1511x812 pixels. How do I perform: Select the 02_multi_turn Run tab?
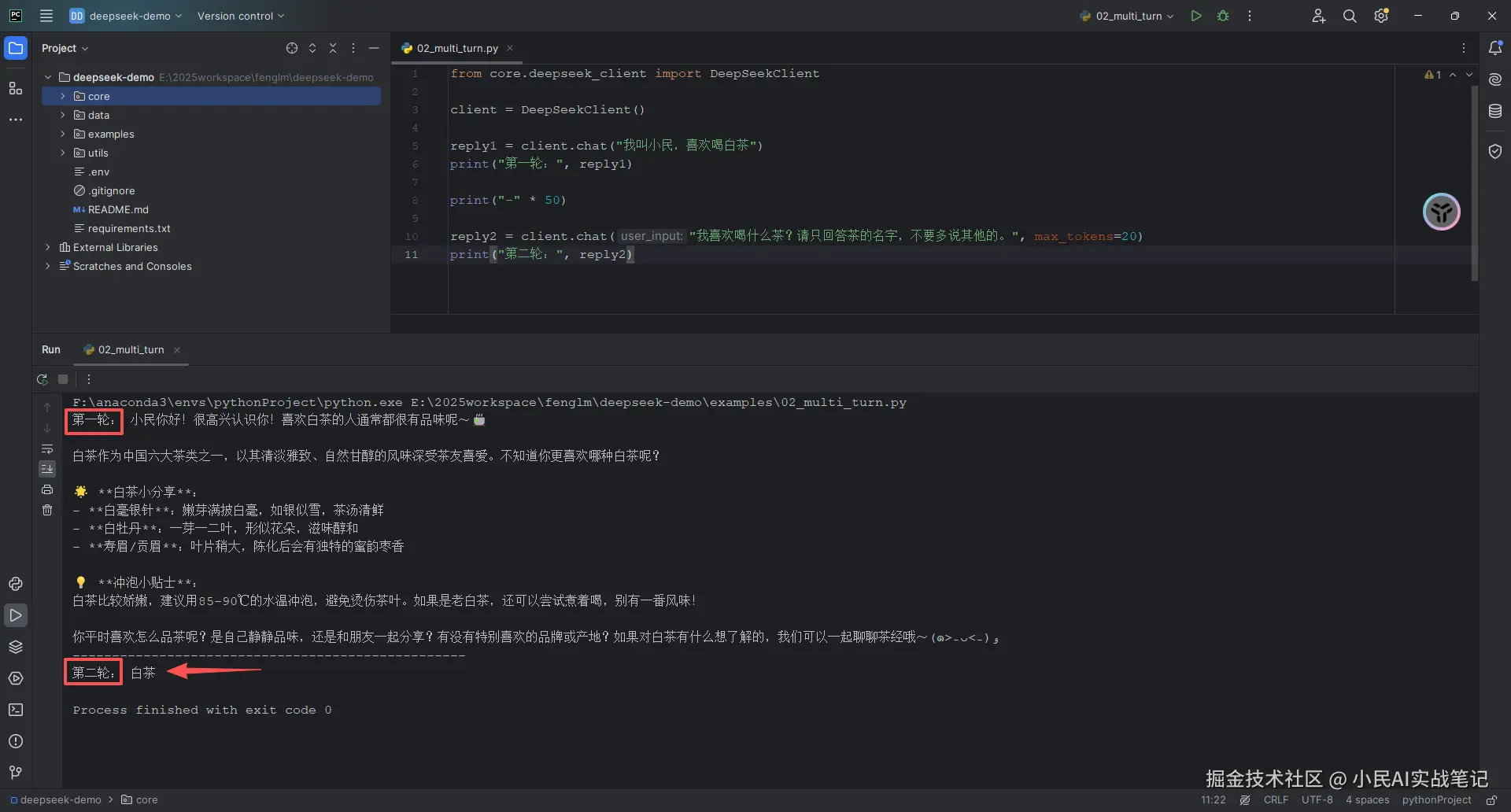tap(131, 349)
